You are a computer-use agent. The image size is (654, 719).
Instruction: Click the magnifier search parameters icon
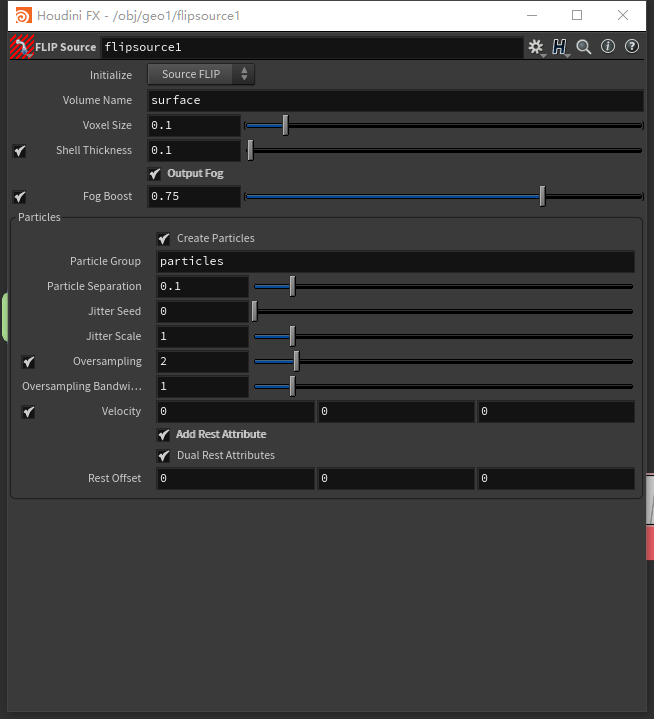pyautogui.click(x=584, y=47)
